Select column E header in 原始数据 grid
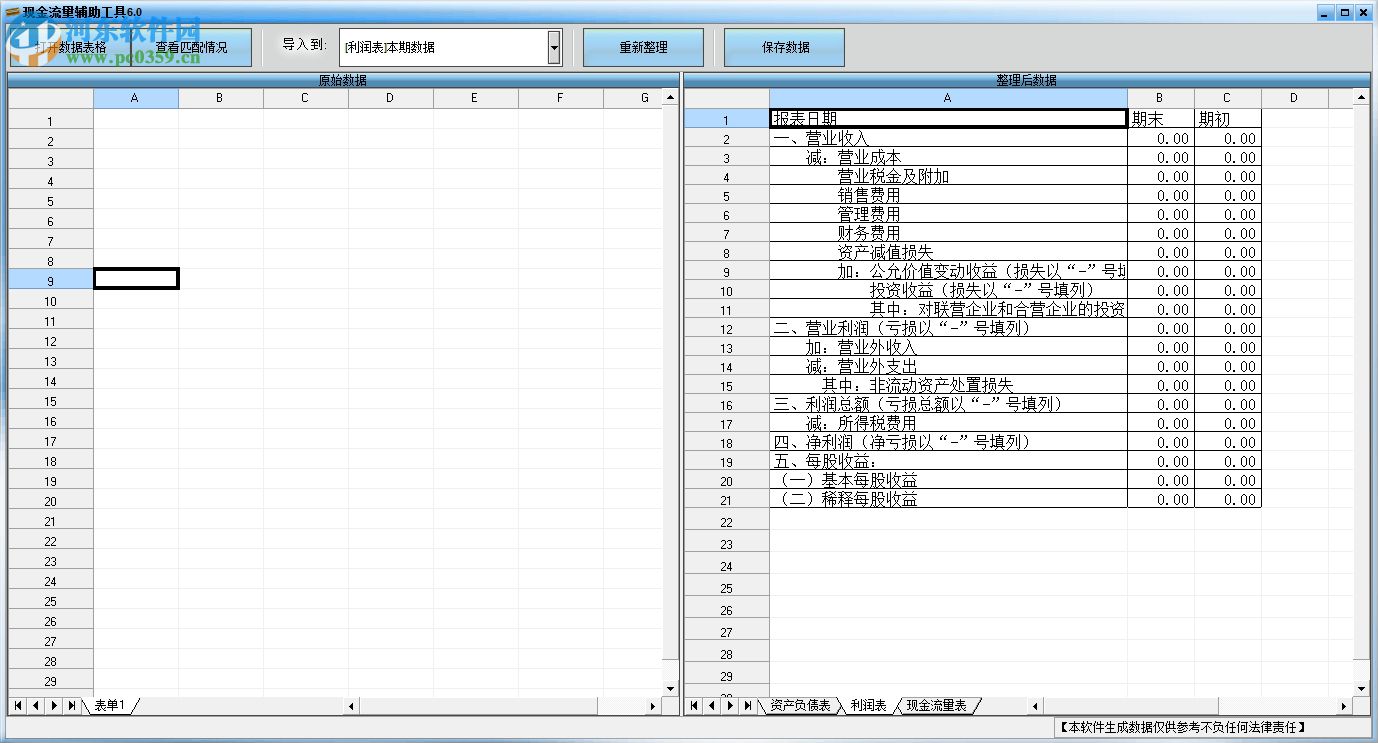The height and width of the screenshot is (743, 1378). coord(476,98)
